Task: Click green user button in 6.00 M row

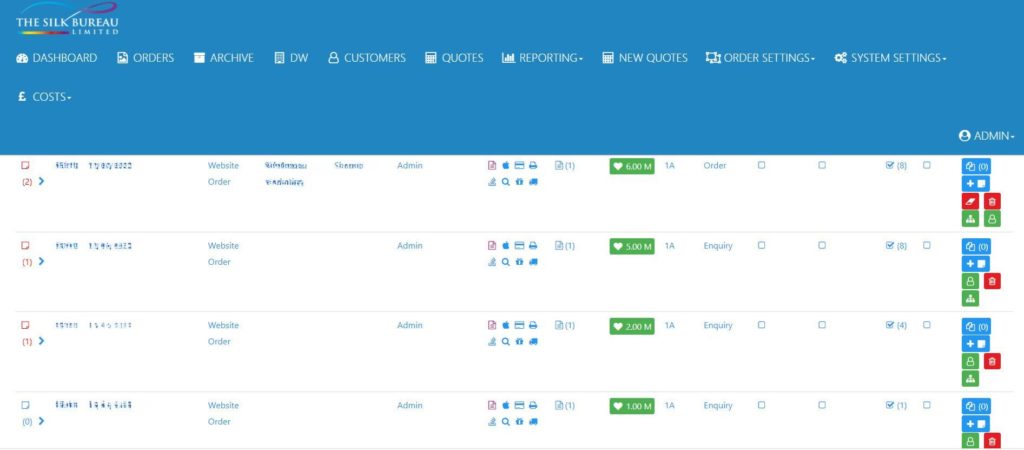Action: coord(993,219)
